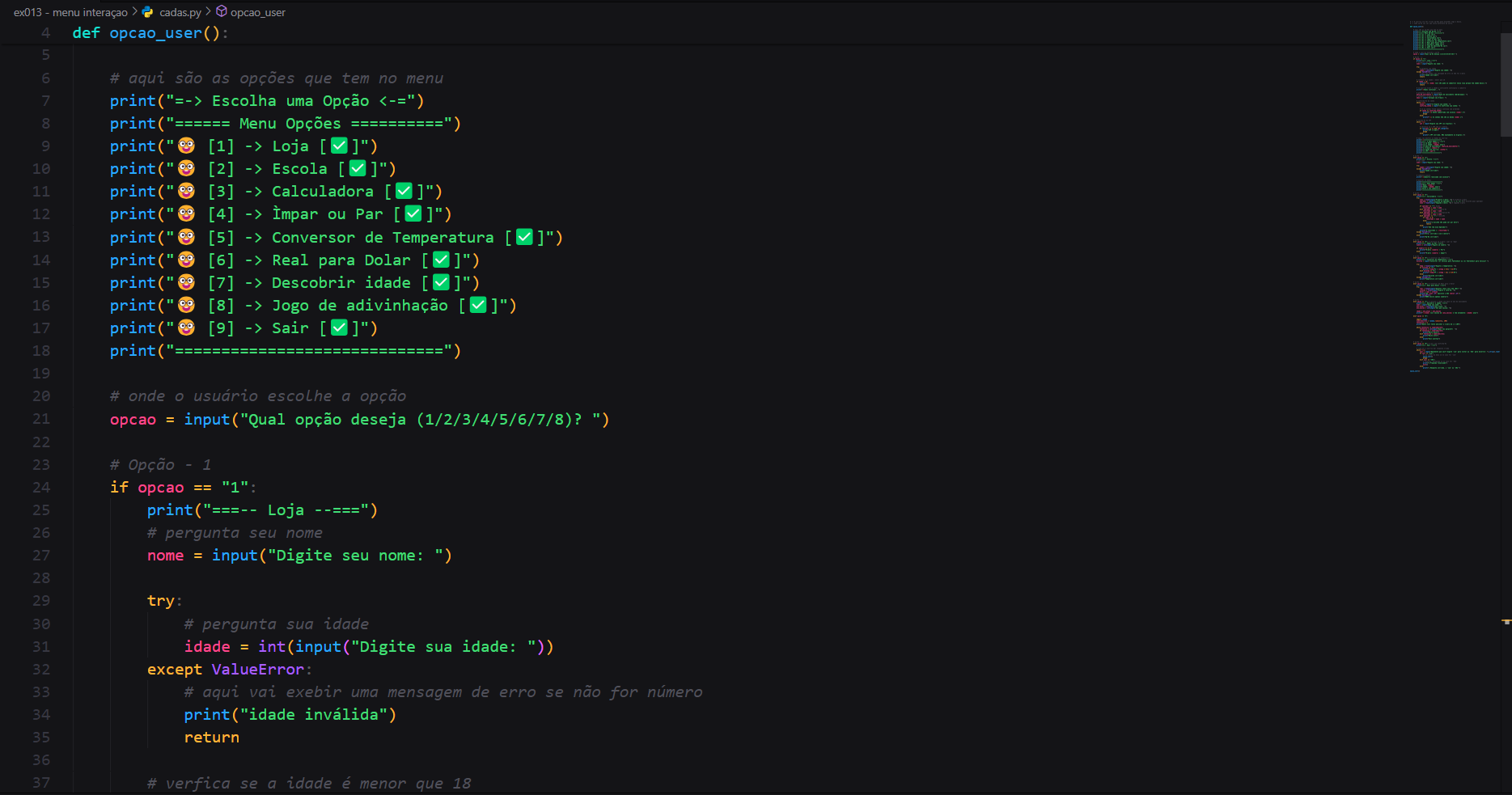The width and height of the screenshot is (1512, 795).
Task: Click line number 24 in the gutter
Action: coord(42,487)
